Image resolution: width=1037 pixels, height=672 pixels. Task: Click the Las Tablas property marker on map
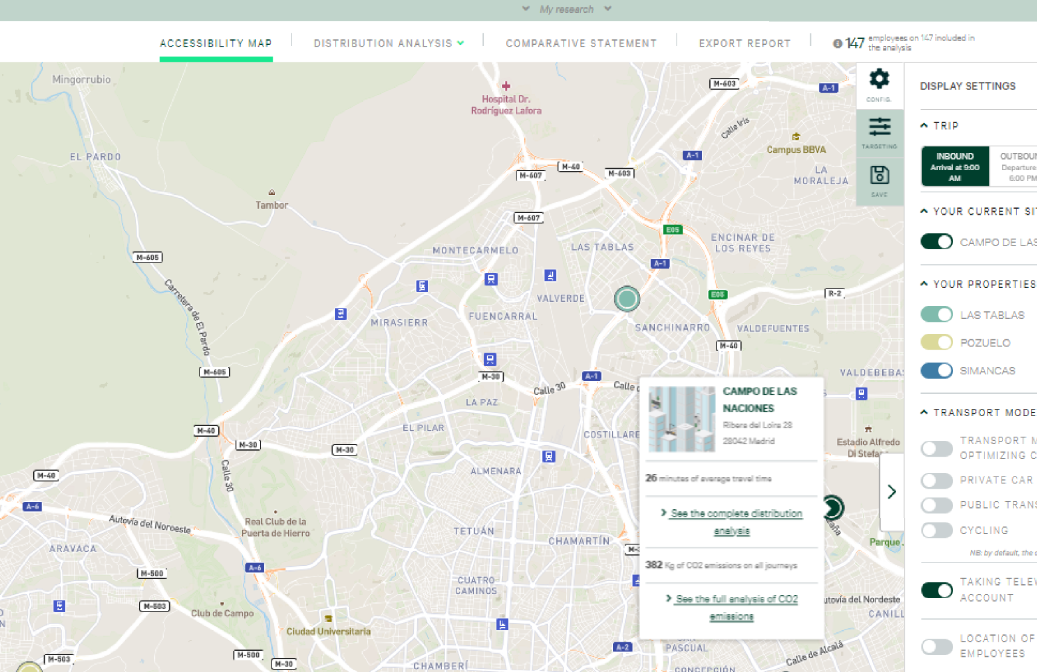coord(626,298)
